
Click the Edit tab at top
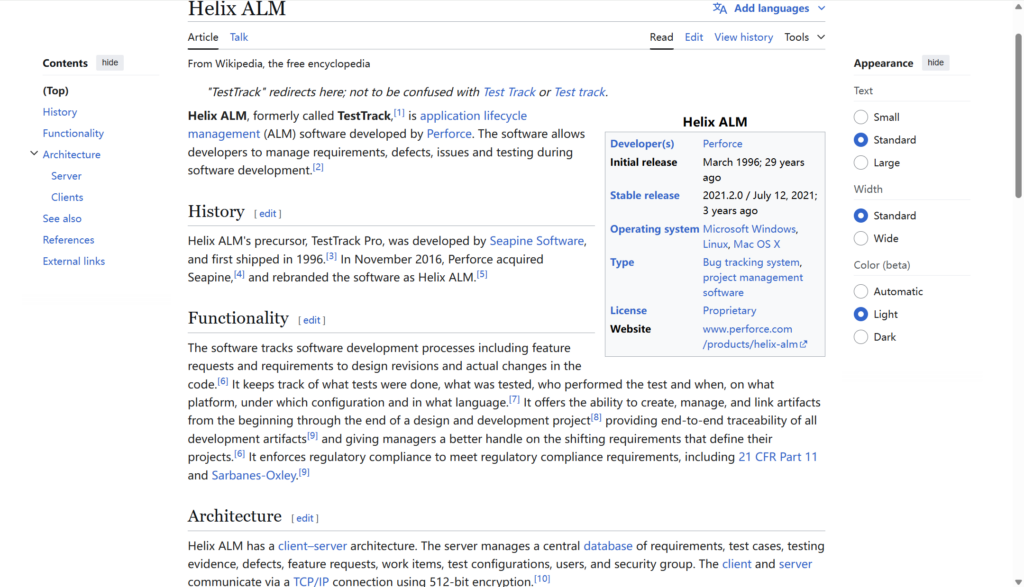coord(694,37)
